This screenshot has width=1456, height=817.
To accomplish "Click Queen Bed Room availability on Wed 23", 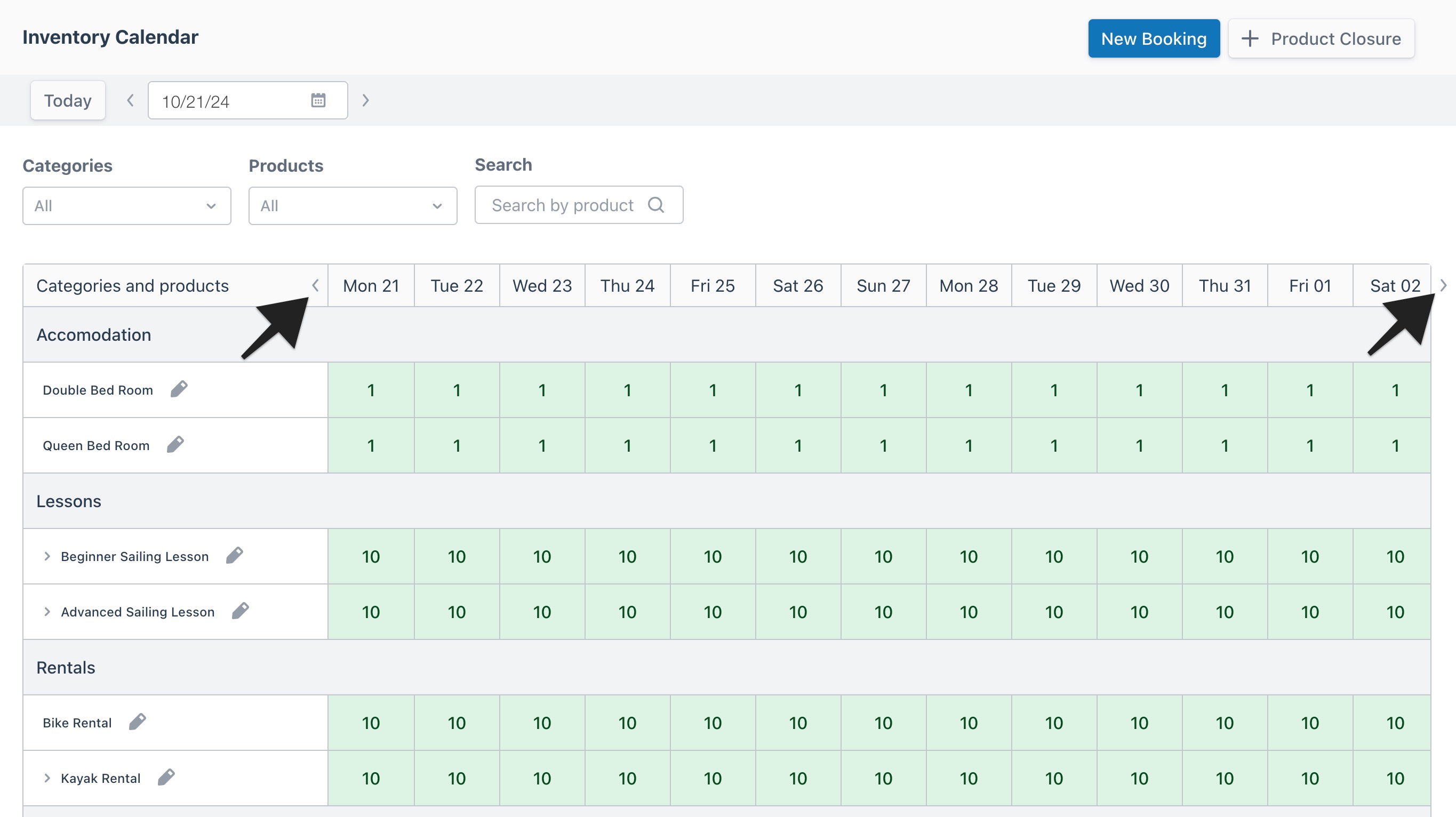I will point(542,445).
